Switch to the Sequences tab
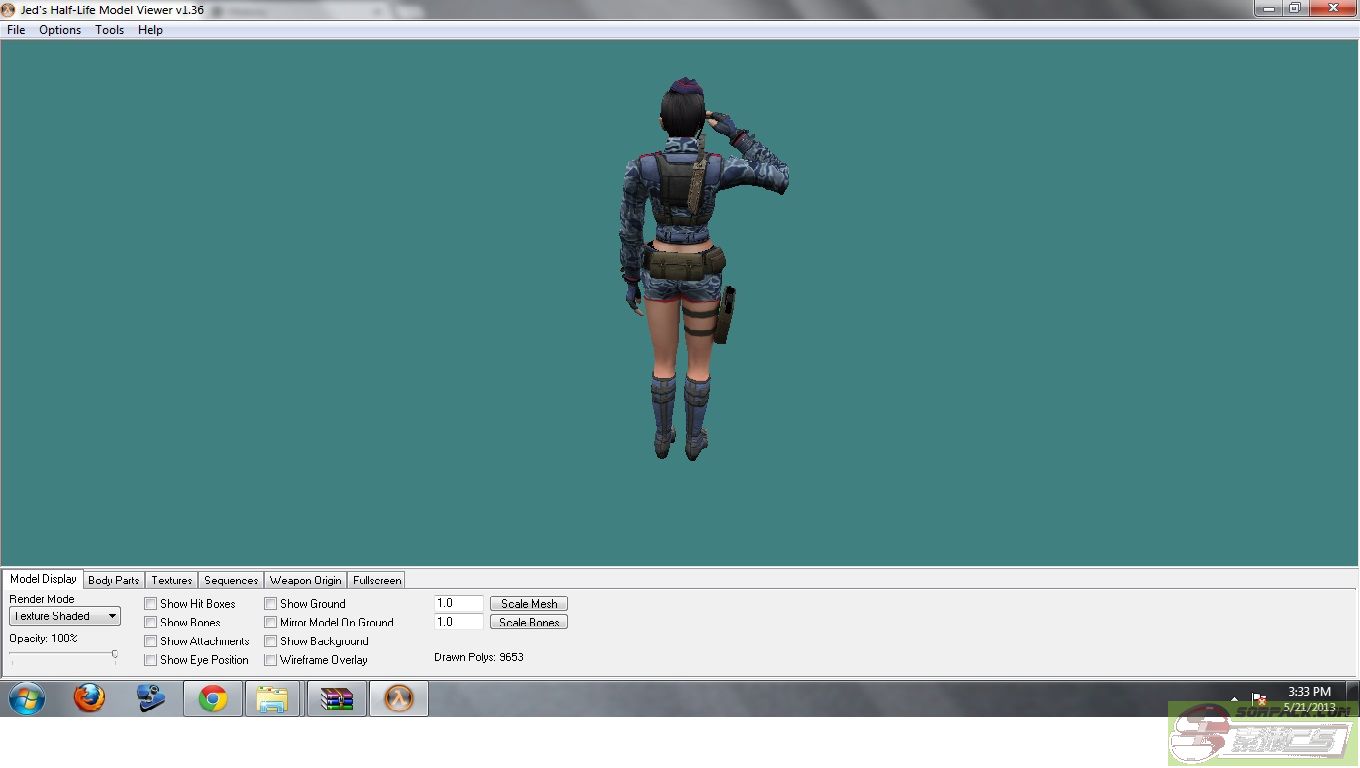This screenshot has height=768, width=1360. [x=231, y=580]
